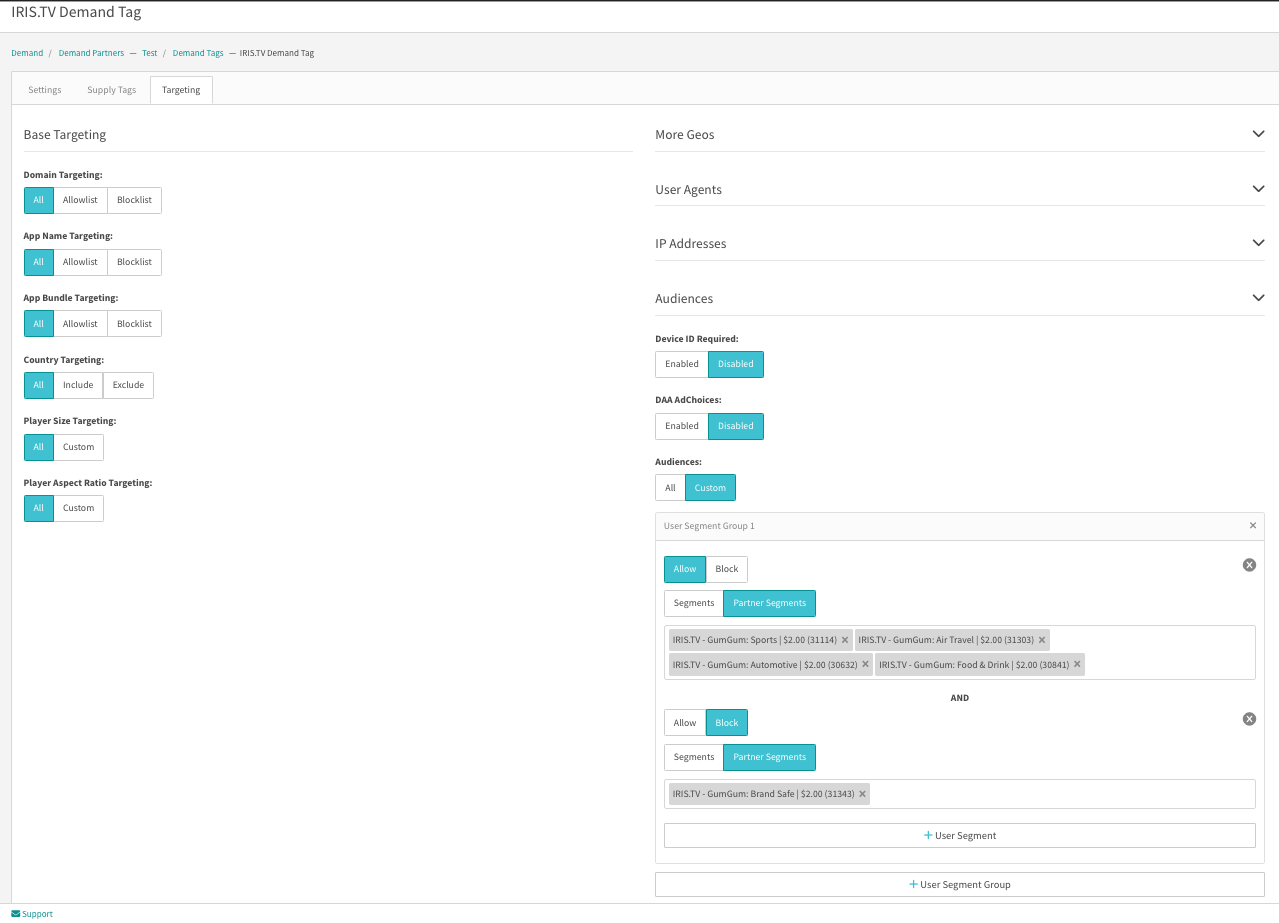This screenshot has width=1279, height=923.
Task: Expand the IP Addresses section
Action: pyautogui.click(x=1258, y=243)
